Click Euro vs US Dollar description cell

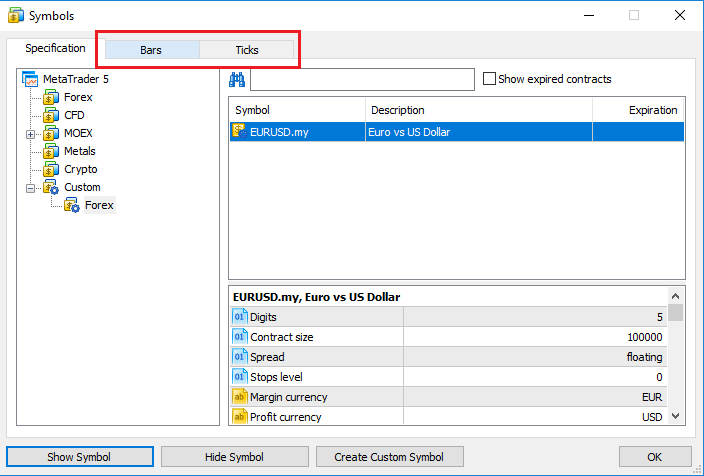[x=479, y=132]
